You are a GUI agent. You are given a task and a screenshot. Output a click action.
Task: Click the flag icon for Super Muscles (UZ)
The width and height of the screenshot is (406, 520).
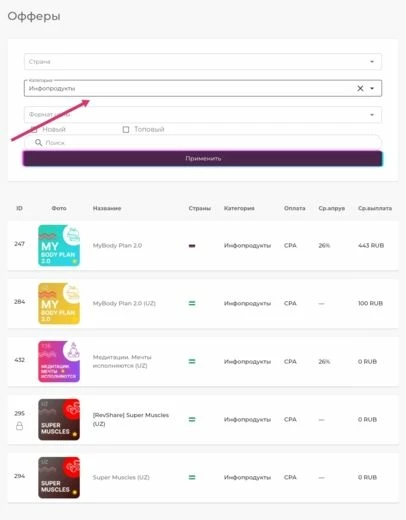[192, 477]
